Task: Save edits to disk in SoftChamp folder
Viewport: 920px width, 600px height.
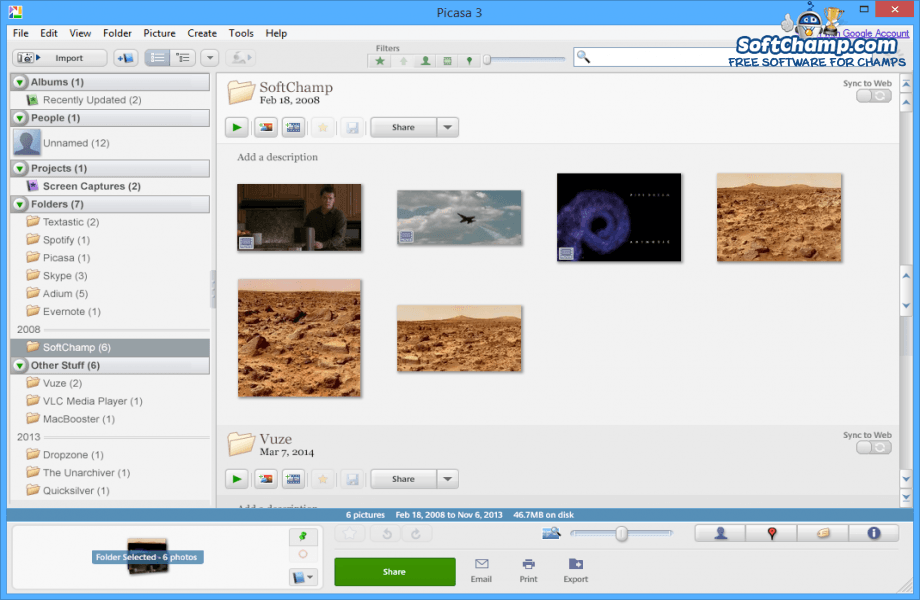Action: (x=352, y=127)
